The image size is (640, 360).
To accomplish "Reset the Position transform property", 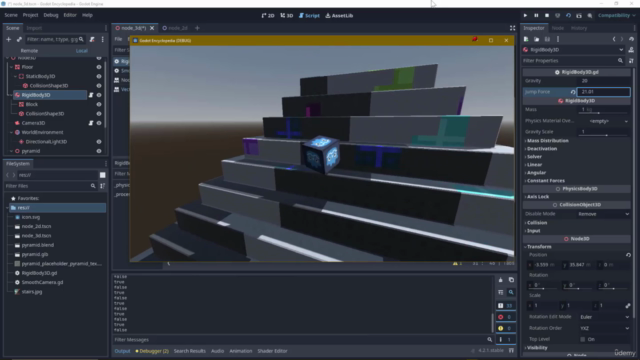I will [628, 255].
